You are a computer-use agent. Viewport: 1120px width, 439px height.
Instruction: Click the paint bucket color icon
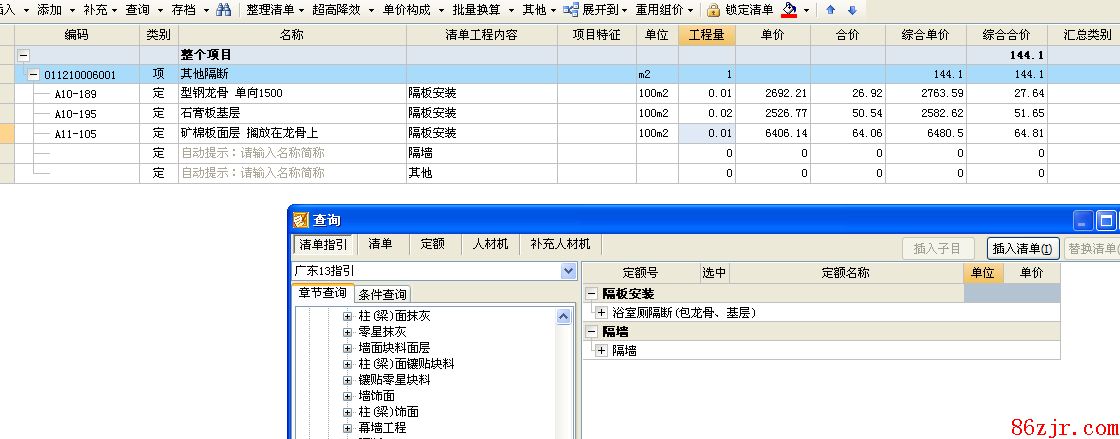pos(790,10)
